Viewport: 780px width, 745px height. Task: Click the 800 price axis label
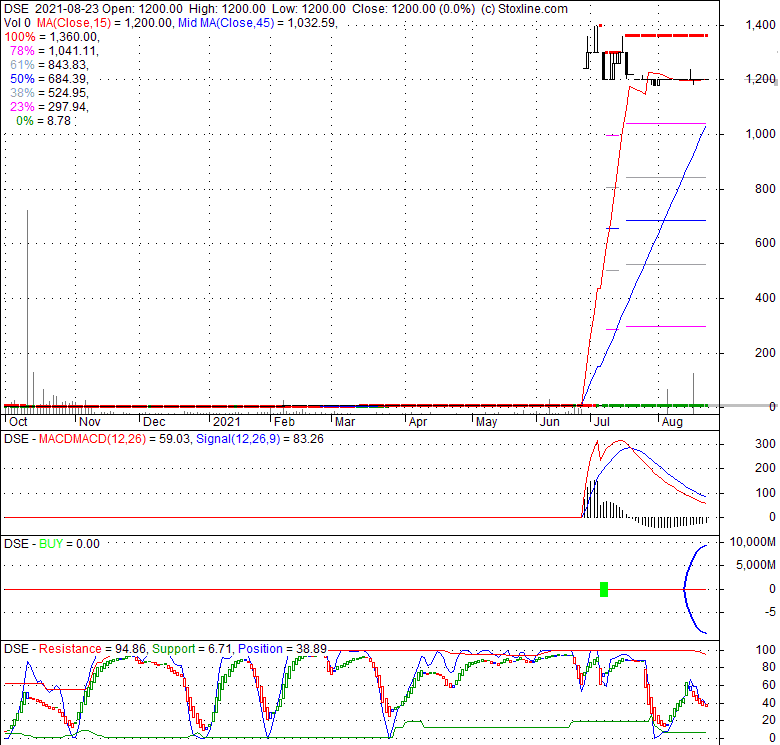pyautogui.click(x=765, y=188)
